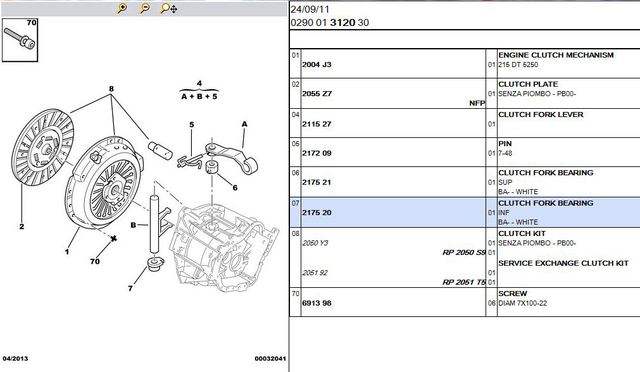The height and width of the screenshot is (372, 640).
Task: Click CLUTCH PLATE description
Action: pyautogui.click(x=528, y=84)
